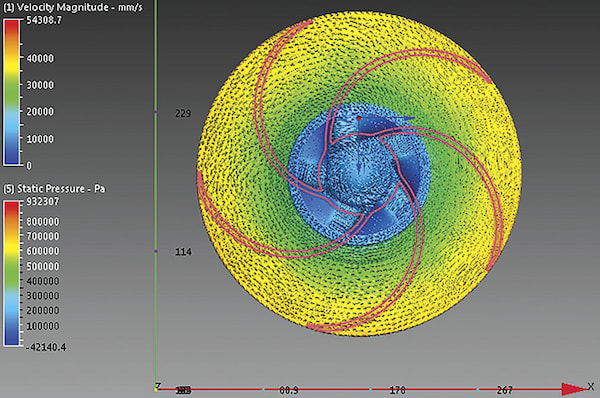Click the Static Pressure legend title
The image size is (600, 398).
point(54,189)
